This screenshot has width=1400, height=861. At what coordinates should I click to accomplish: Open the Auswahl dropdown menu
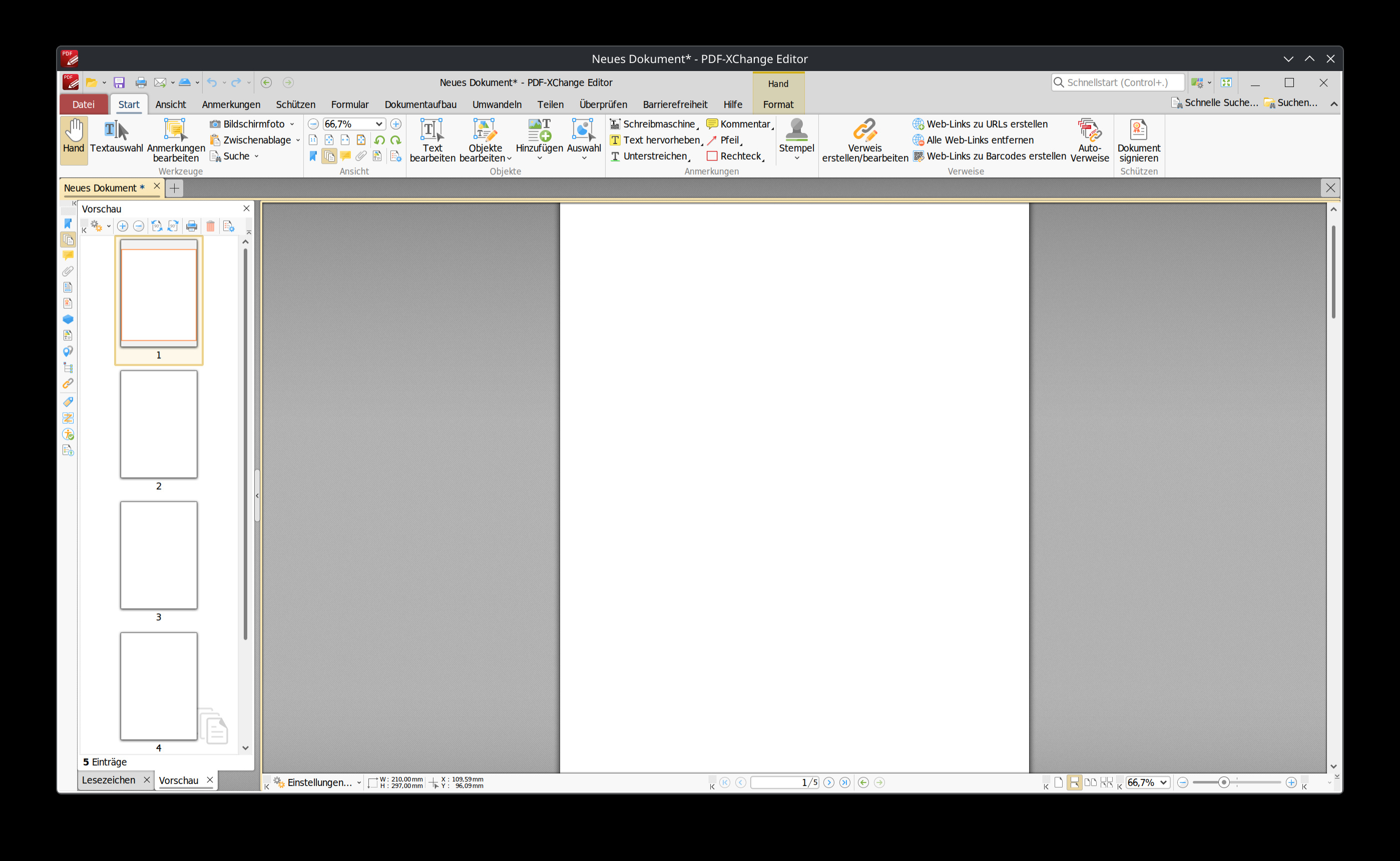tap(584, 140)
